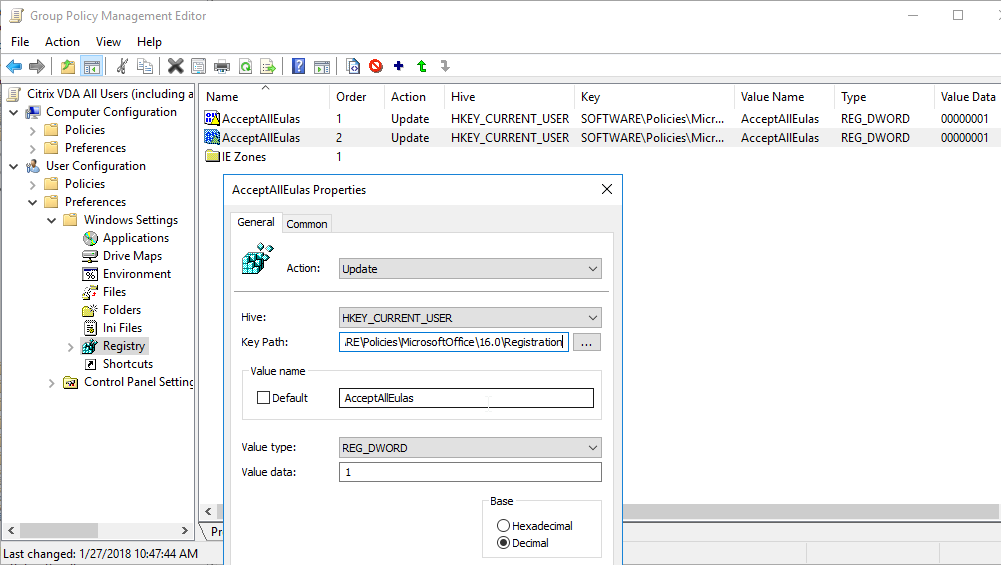
Task: Click the green Move Up arrow icon
Action: tap(422, 66)
